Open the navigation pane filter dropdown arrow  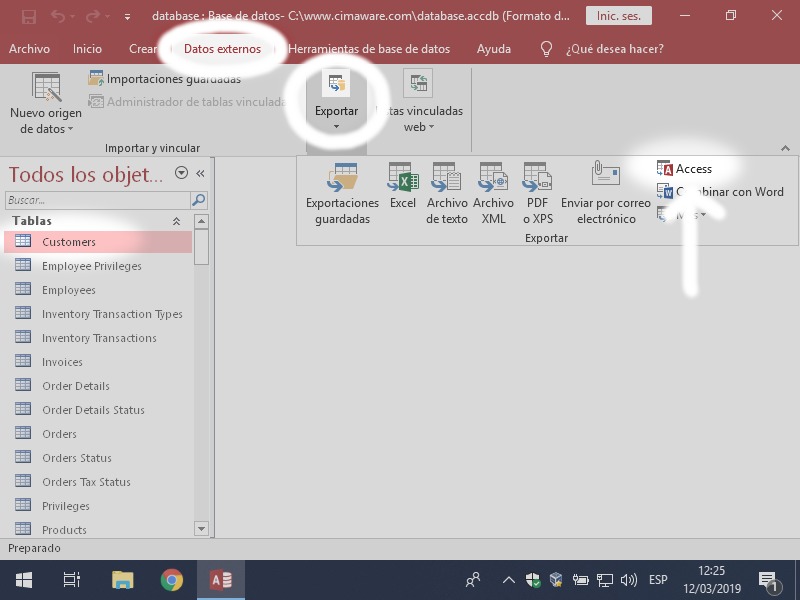181,173
